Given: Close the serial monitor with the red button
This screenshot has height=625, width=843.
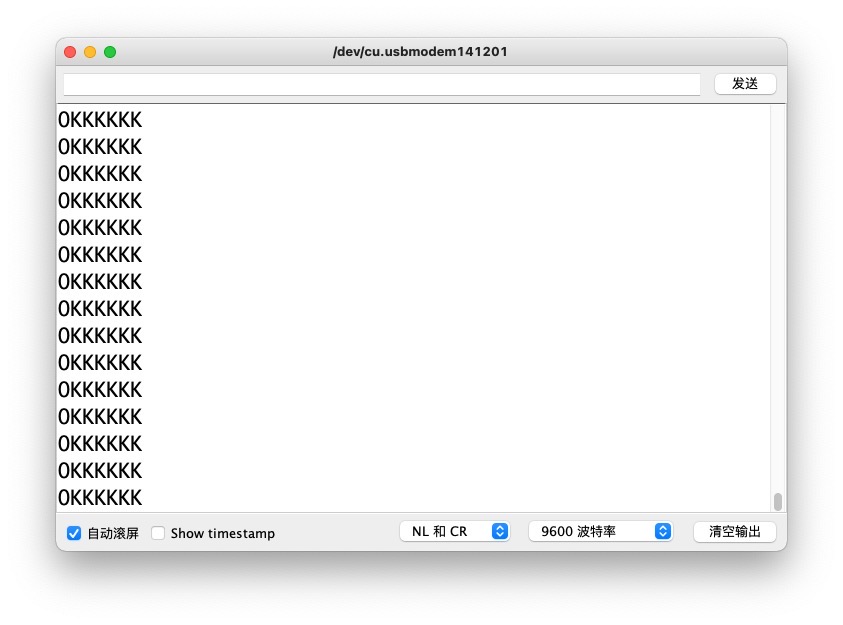Looking at the screenshot, I should pyautogui.click(x=70, y=52).
